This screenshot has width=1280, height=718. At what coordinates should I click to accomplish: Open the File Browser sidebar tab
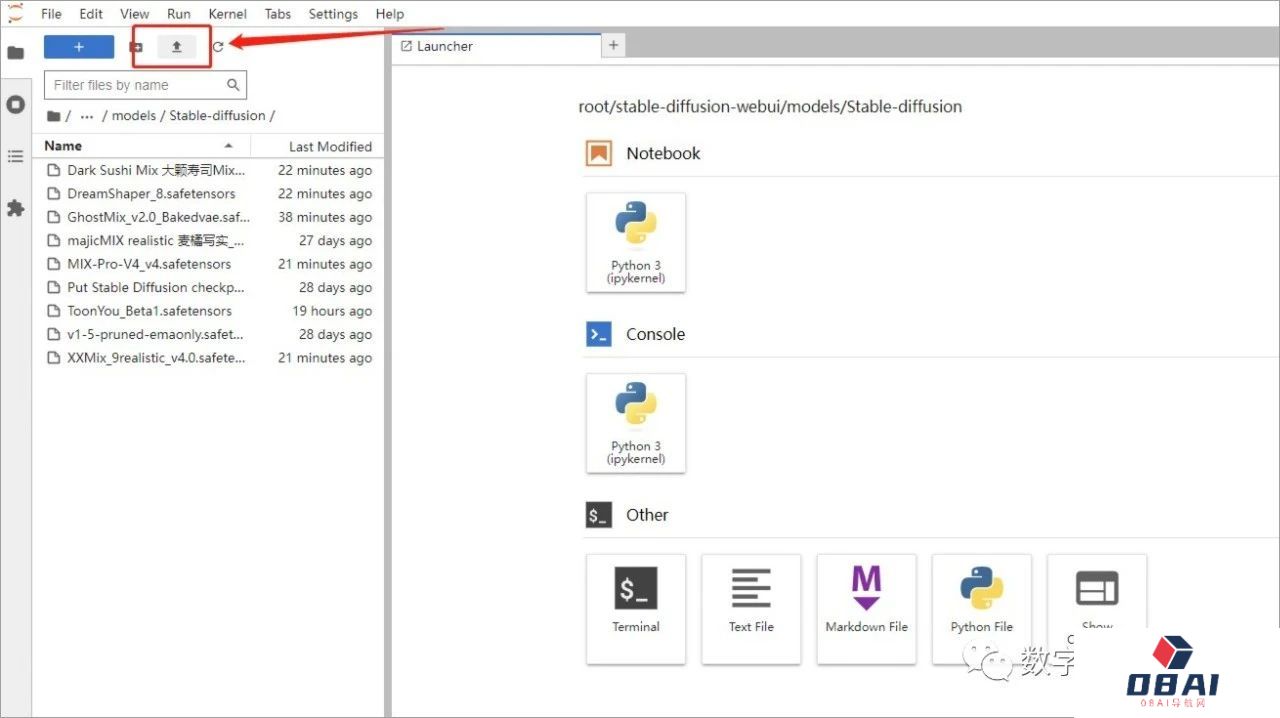coord(16,52)
